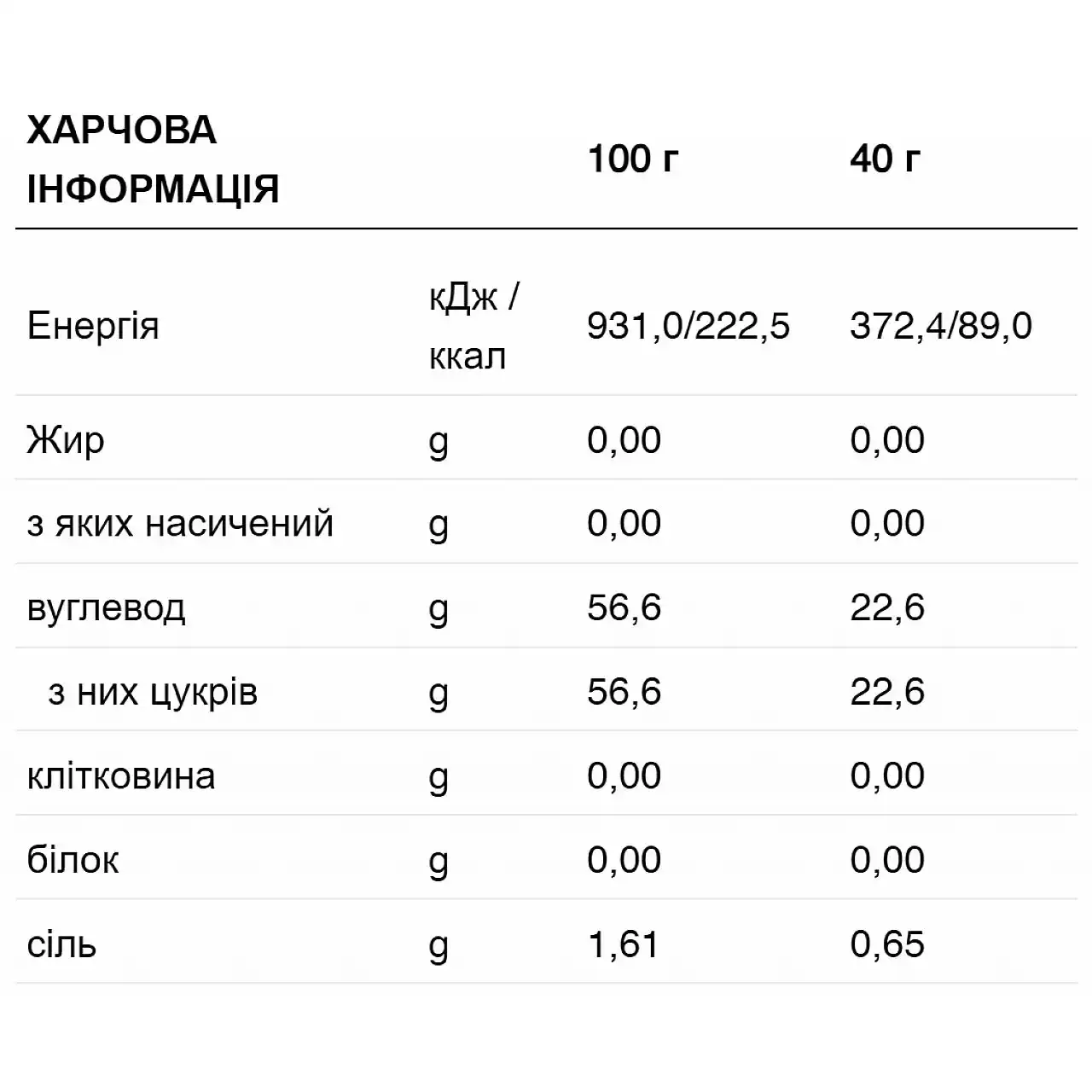Select the сіль 0,65 value
1092x1092 pixels.
tap(887, 944)
